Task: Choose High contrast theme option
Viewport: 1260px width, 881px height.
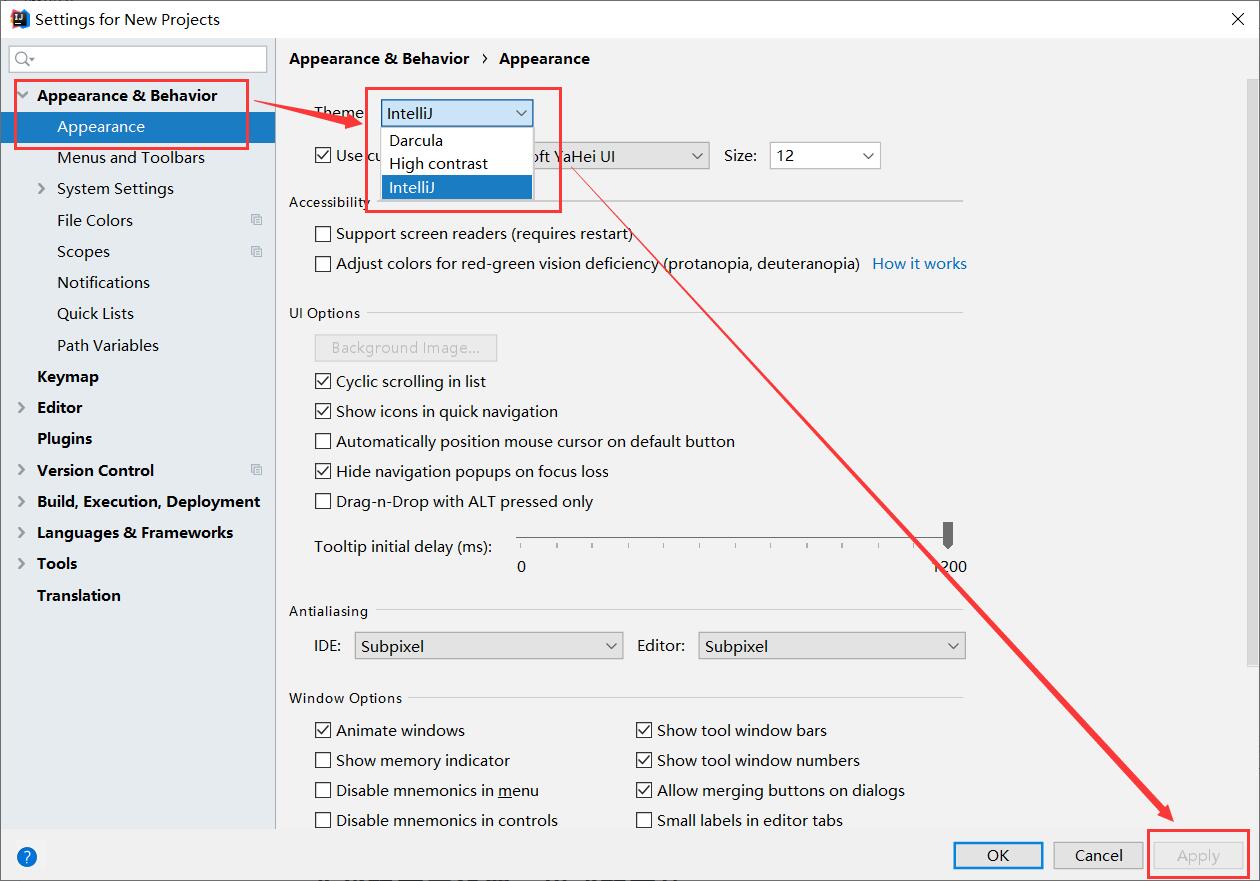Action: click(457, 163)
